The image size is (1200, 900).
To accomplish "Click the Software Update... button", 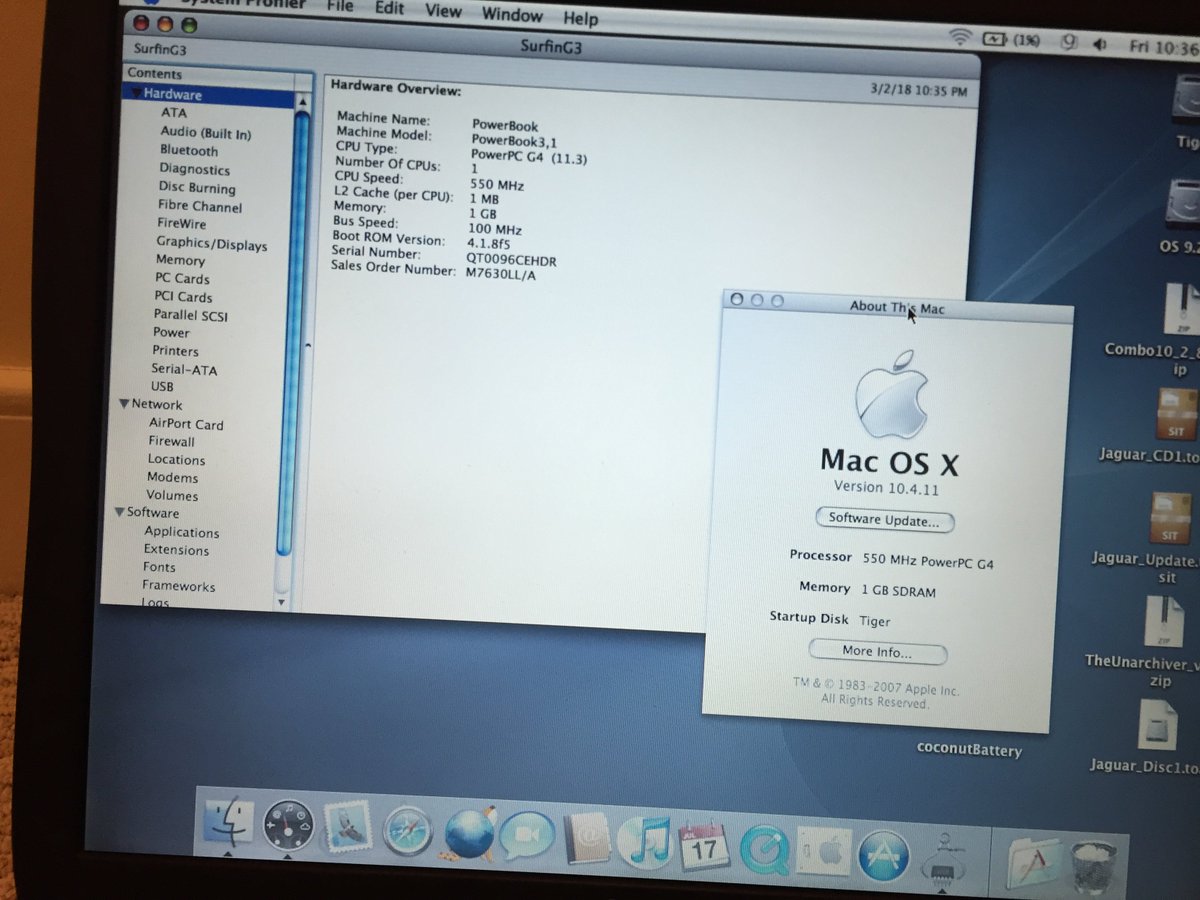I will [884, 521].
